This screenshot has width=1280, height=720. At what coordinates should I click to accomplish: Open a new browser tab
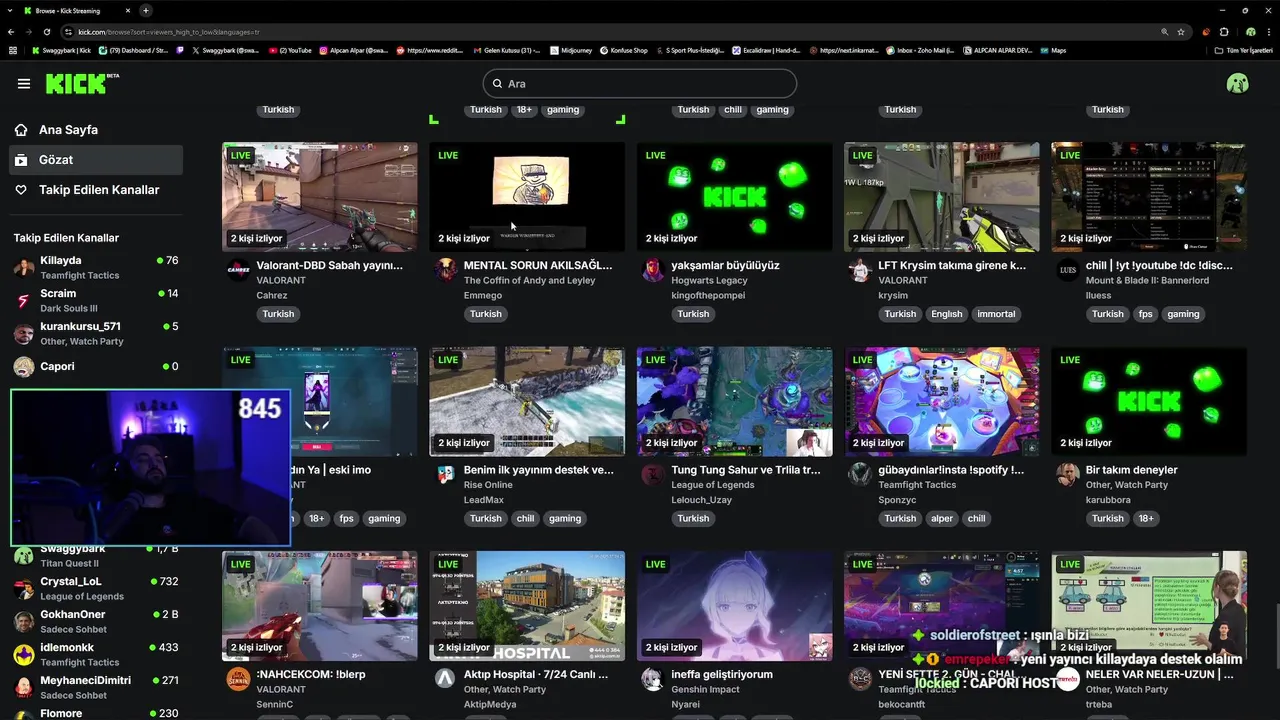point(146,10)
